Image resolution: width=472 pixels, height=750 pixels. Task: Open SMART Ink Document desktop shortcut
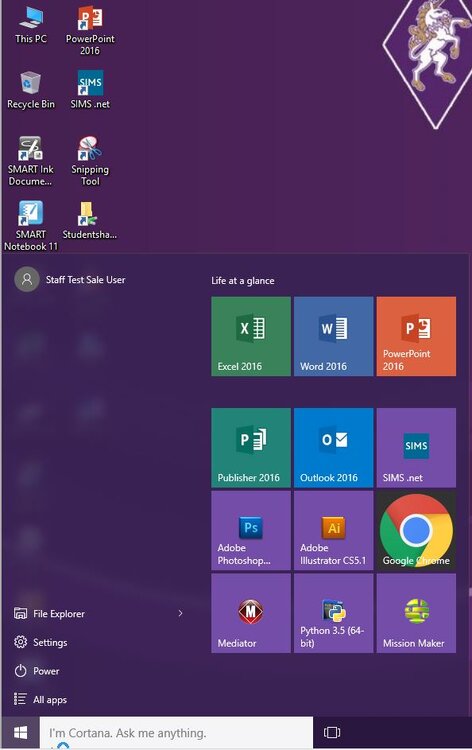31,161
